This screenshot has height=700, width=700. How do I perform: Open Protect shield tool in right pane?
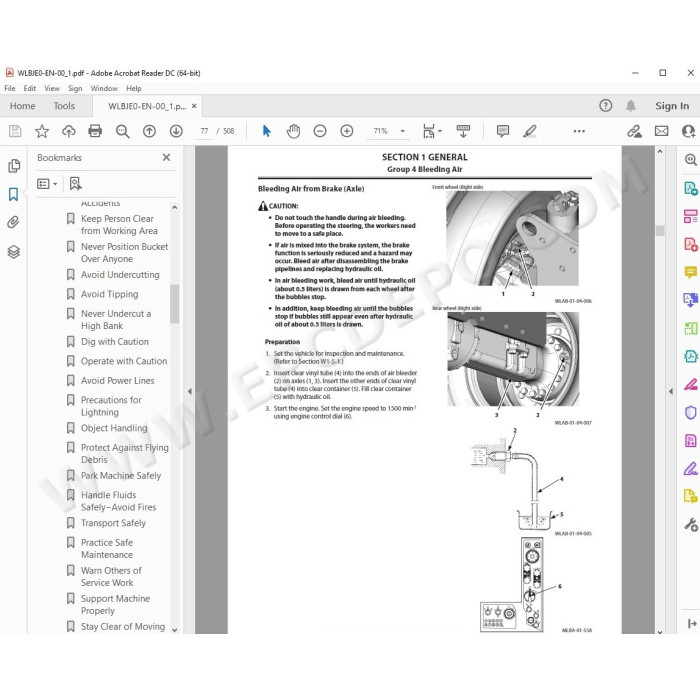click(690, 412)
